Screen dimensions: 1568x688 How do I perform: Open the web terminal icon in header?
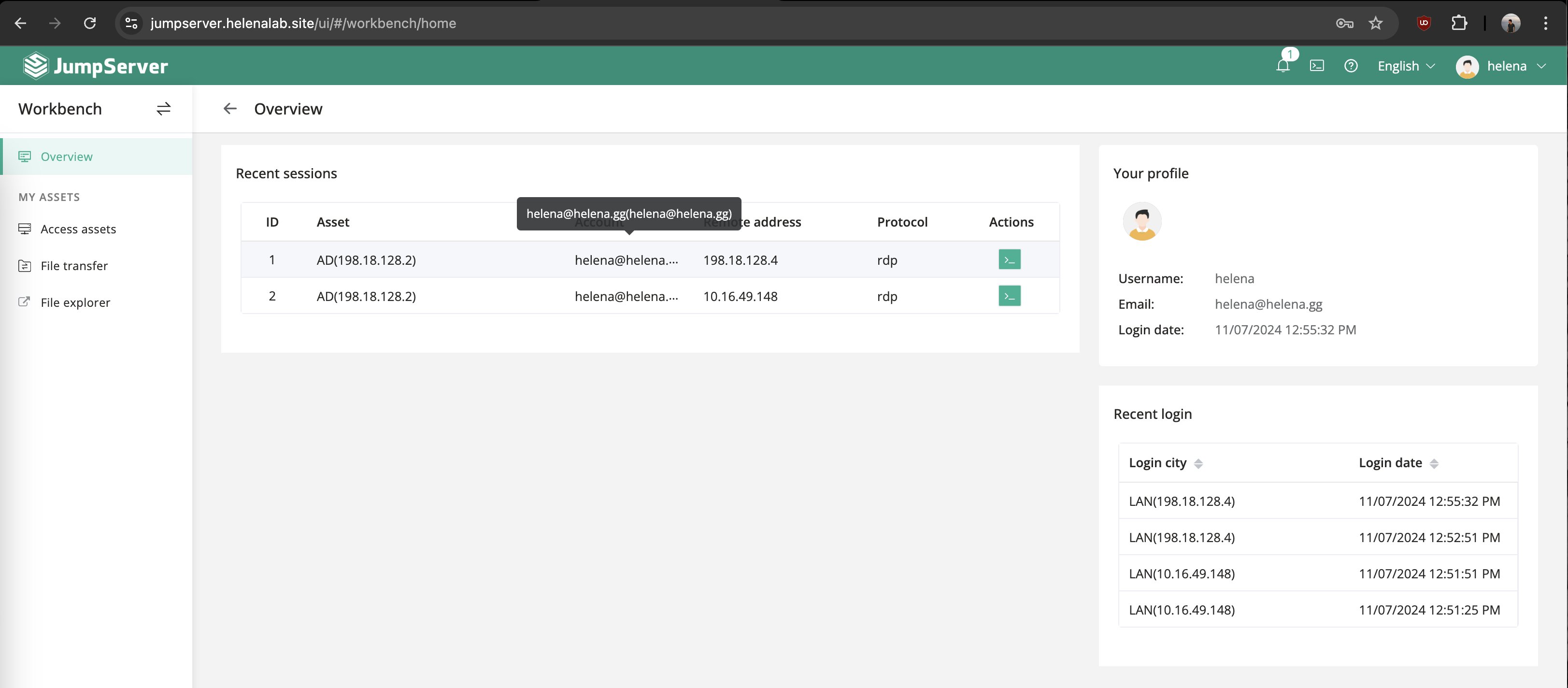click(x=1317, y=66)
